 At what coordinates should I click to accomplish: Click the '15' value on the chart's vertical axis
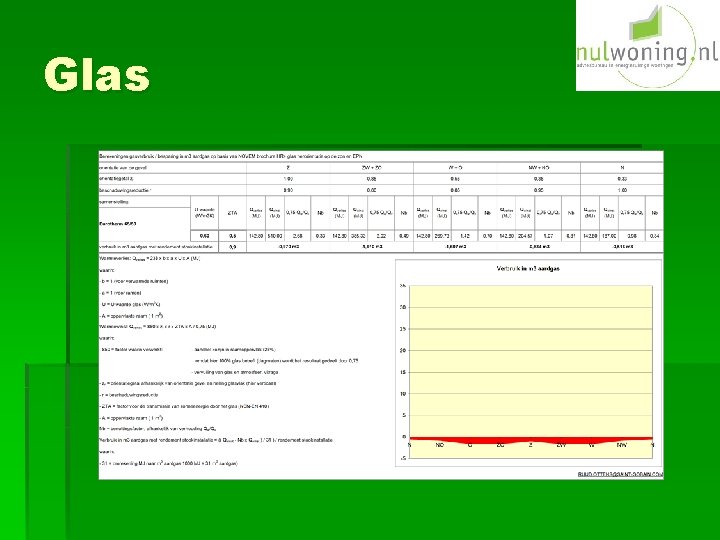tap(403, 372)
